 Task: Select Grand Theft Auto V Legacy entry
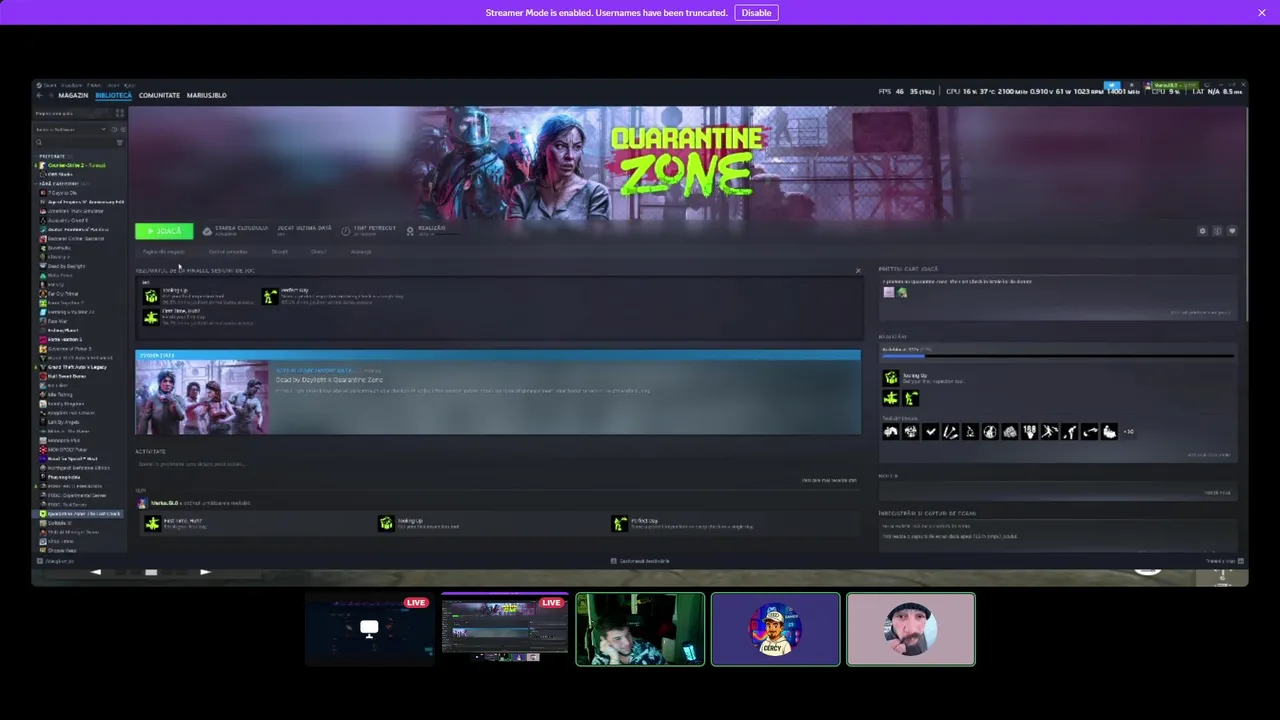[76, 367]
